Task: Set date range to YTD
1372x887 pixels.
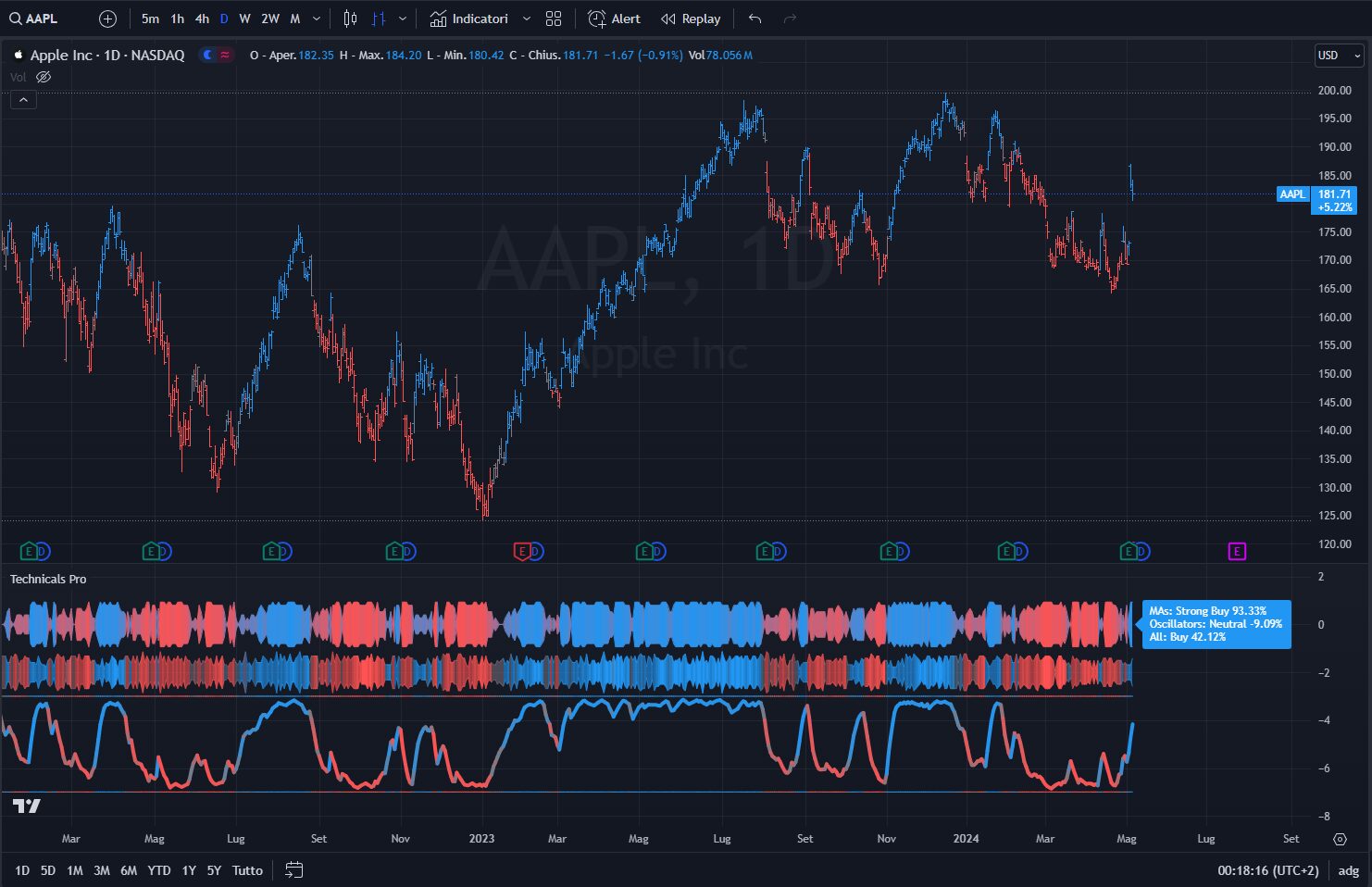Action: coord(159,870)
